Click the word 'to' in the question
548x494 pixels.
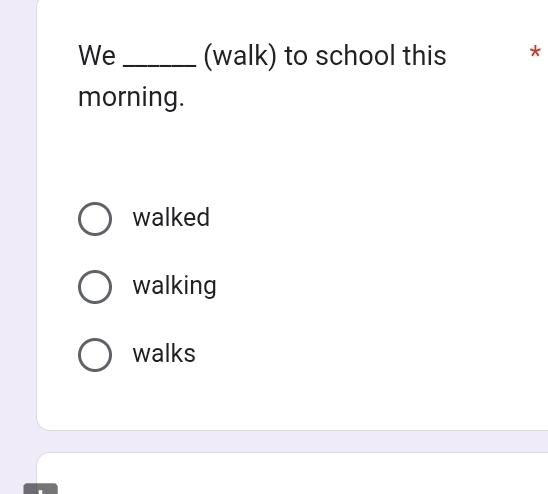[x=296, y=56]
